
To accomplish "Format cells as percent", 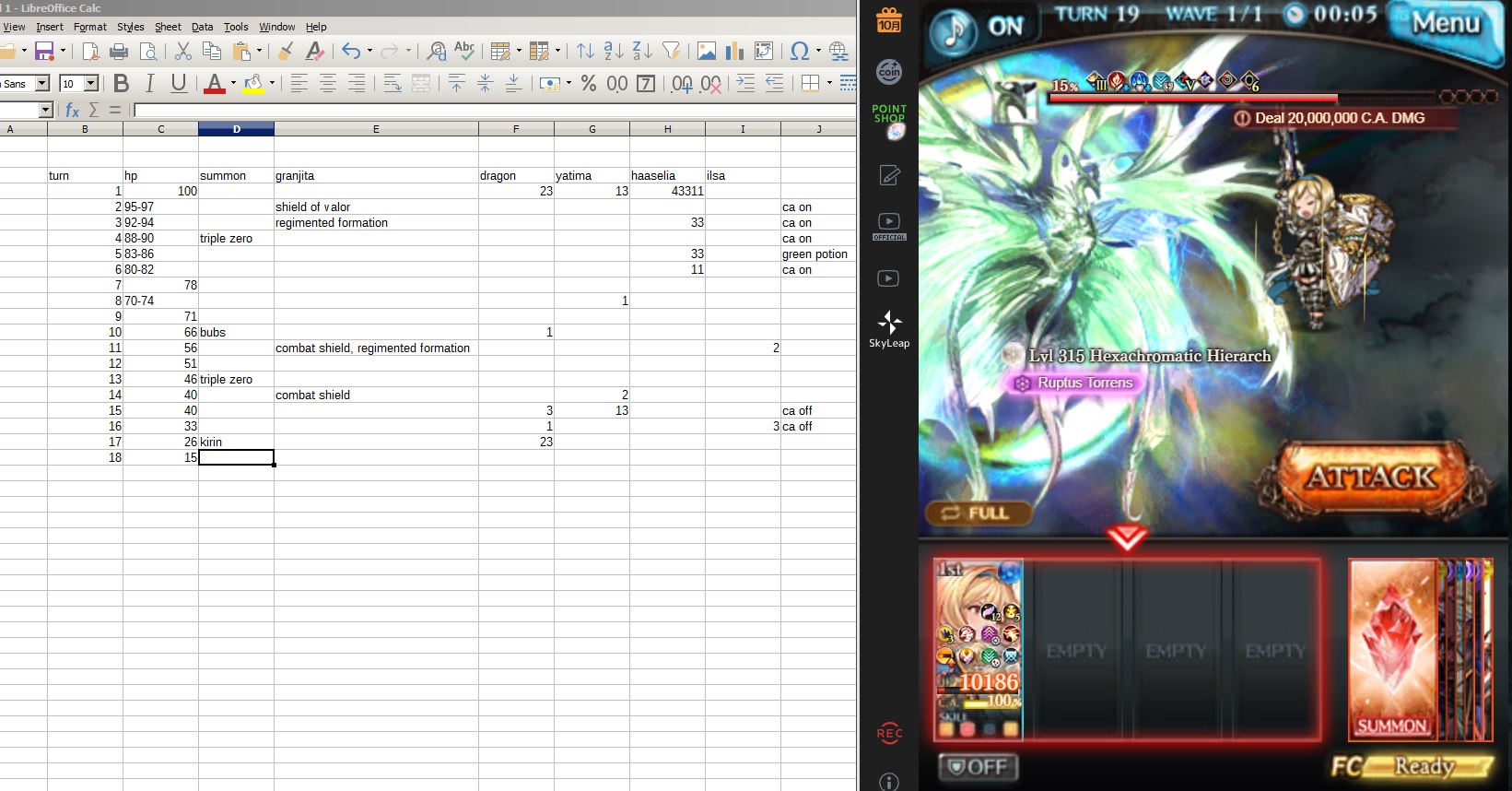I will coord(589,84).
